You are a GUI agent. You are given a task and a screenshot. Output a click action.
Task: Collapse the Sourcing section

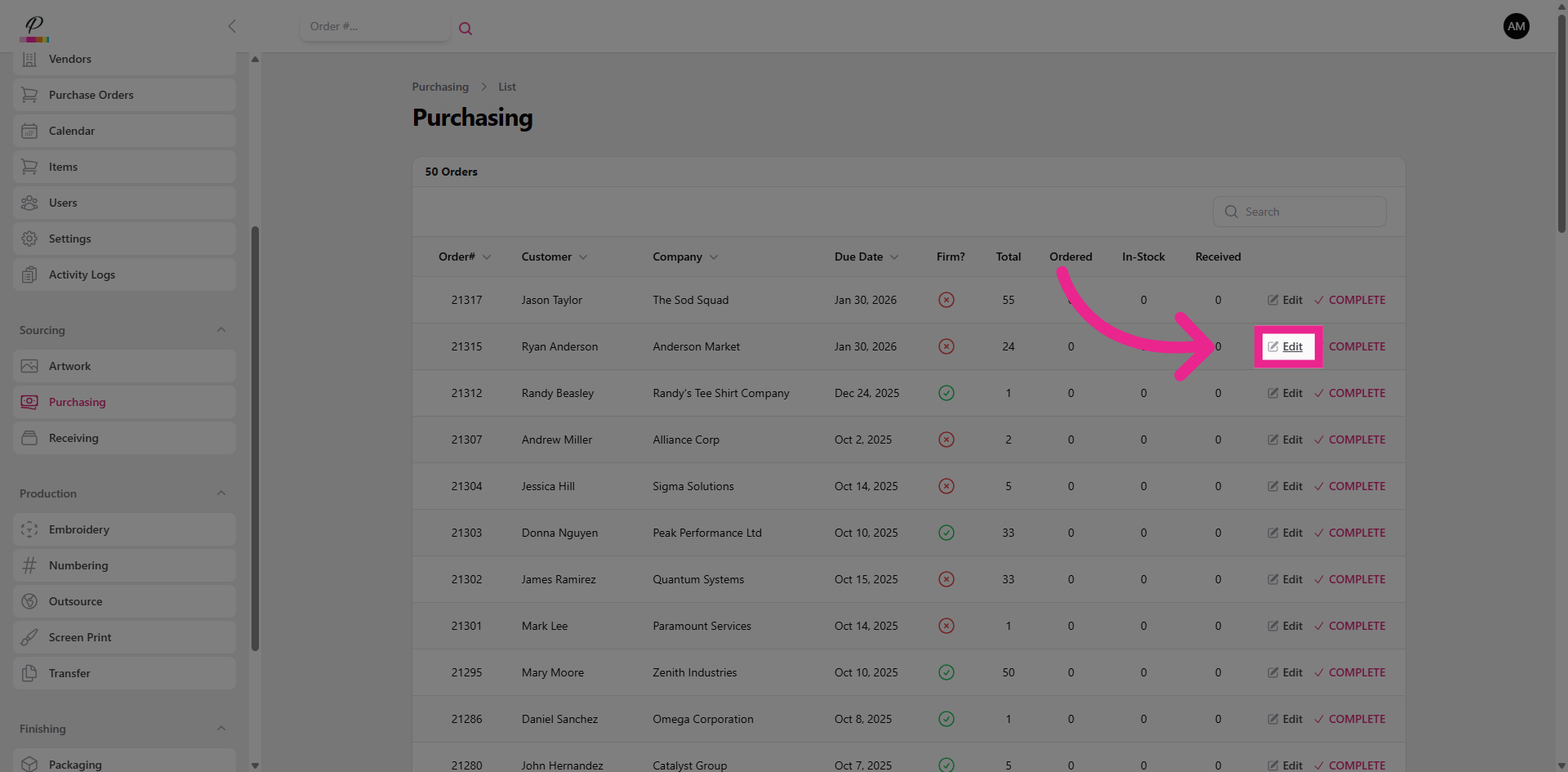point(221,330)
